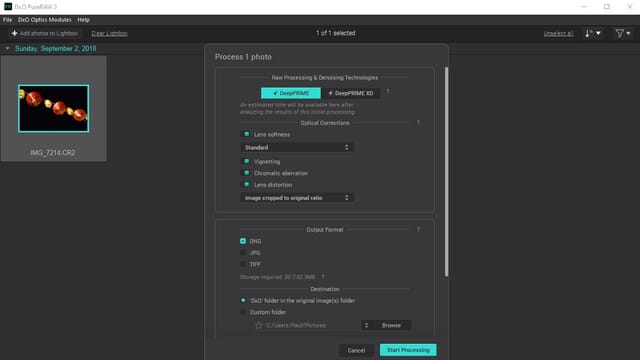Uncheck the DNG output format
The width and height of the screenshot is (640, 360).
tap(243, 241)
